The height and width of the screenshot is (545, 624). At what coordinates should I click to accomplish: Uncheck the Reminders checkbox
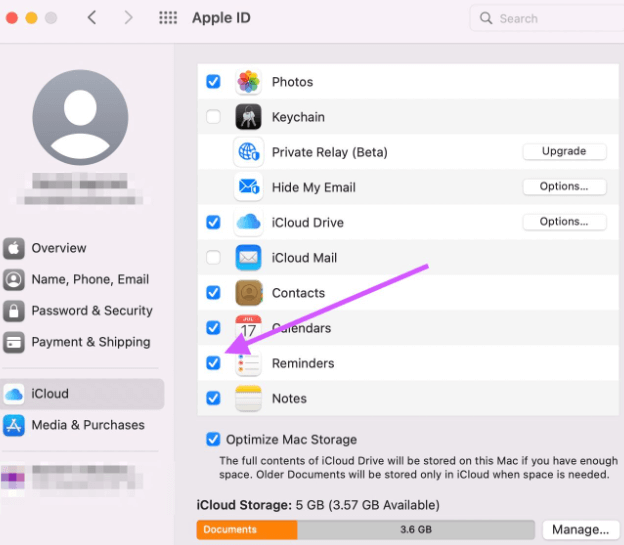[213, 363]
